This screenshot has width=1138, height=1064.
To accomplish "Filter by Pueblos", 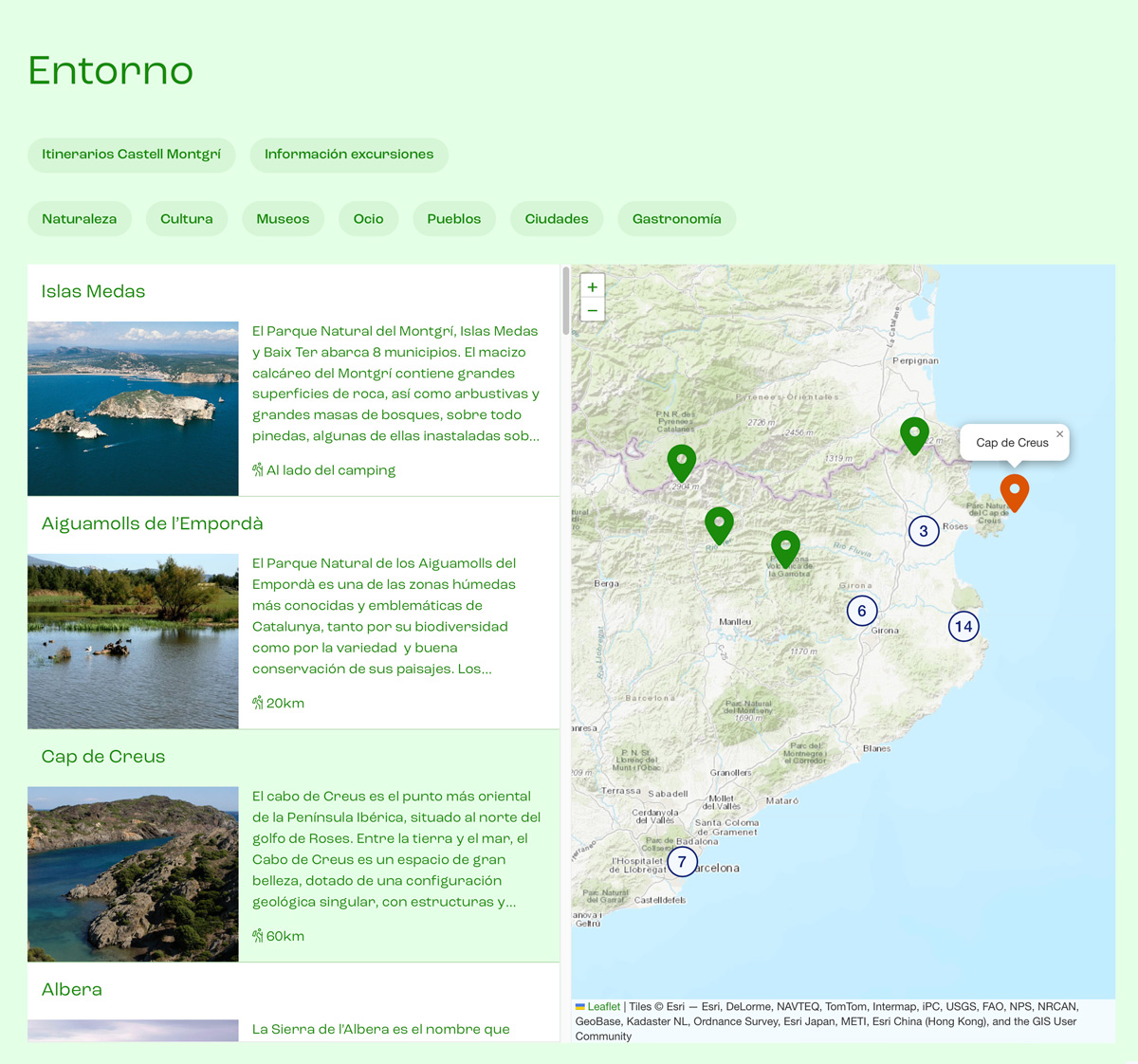I will pos(454,219).
